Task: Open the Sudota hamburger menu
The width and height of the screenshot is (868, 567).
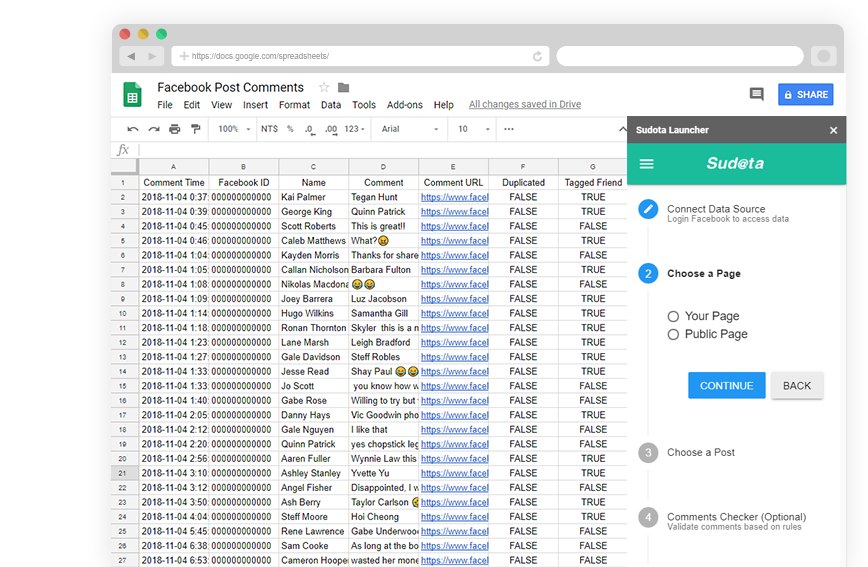Action: [x=647, y=164]
